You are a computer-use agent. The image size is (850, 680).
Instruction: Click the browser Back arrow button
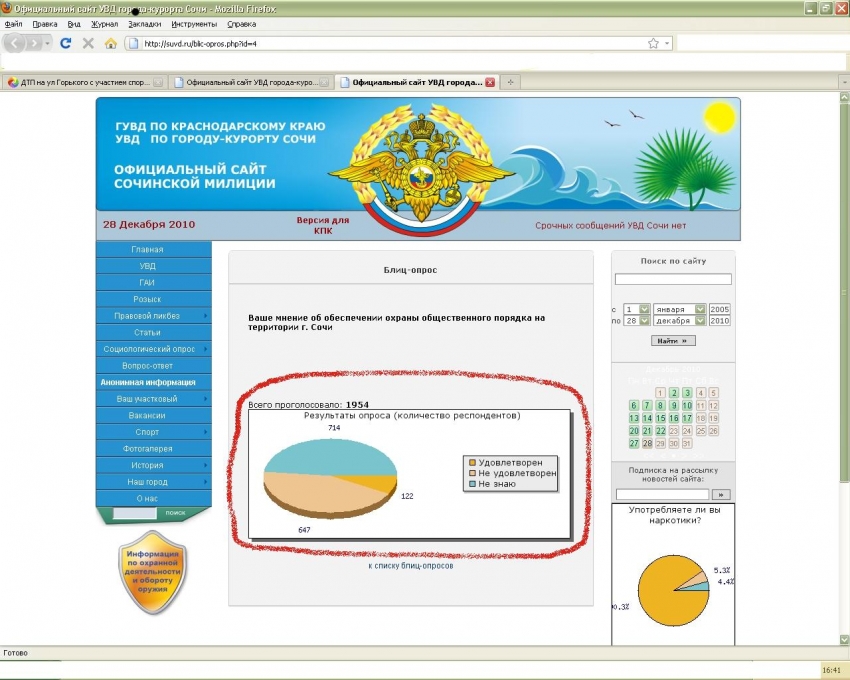click(16, 43)
